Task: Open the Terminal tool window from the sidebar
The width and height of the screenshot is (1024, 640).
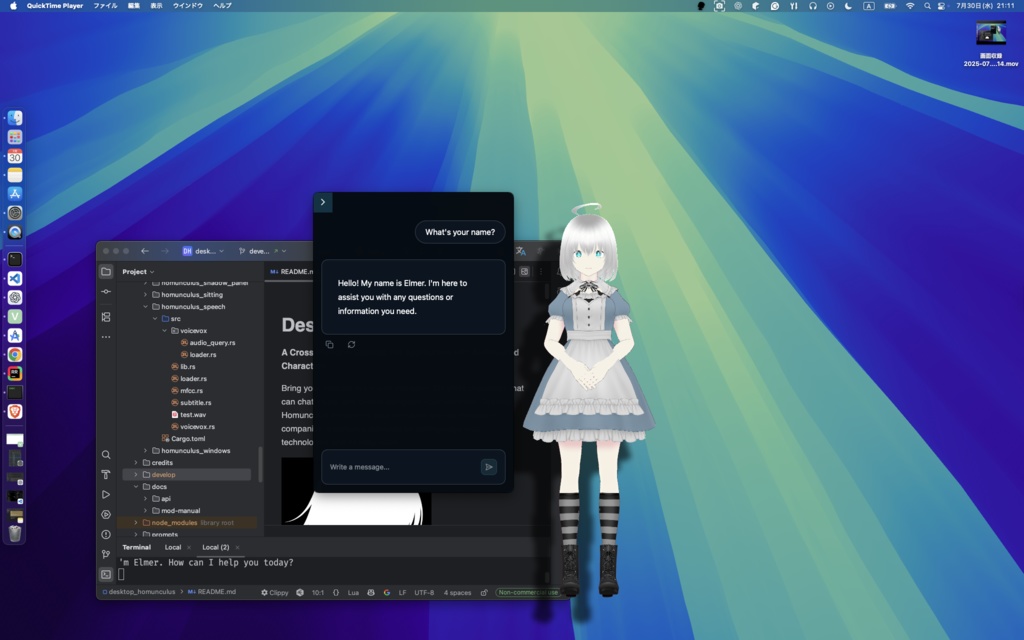Action: pos(106,574)
